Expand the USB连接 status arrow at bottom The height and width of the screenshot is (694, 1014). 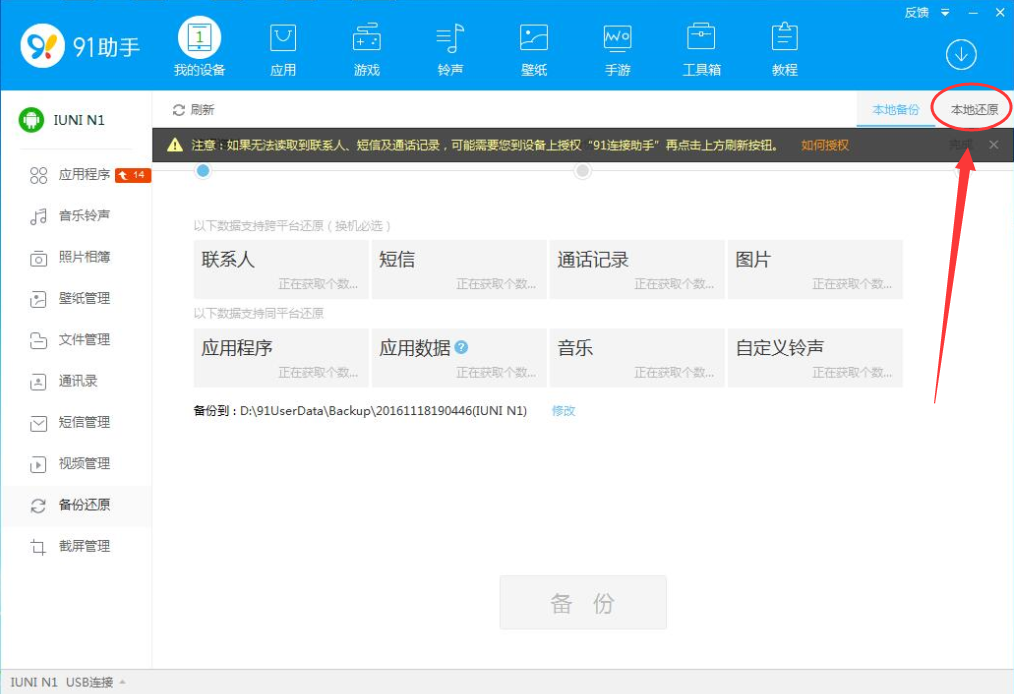tap(124, 681)
